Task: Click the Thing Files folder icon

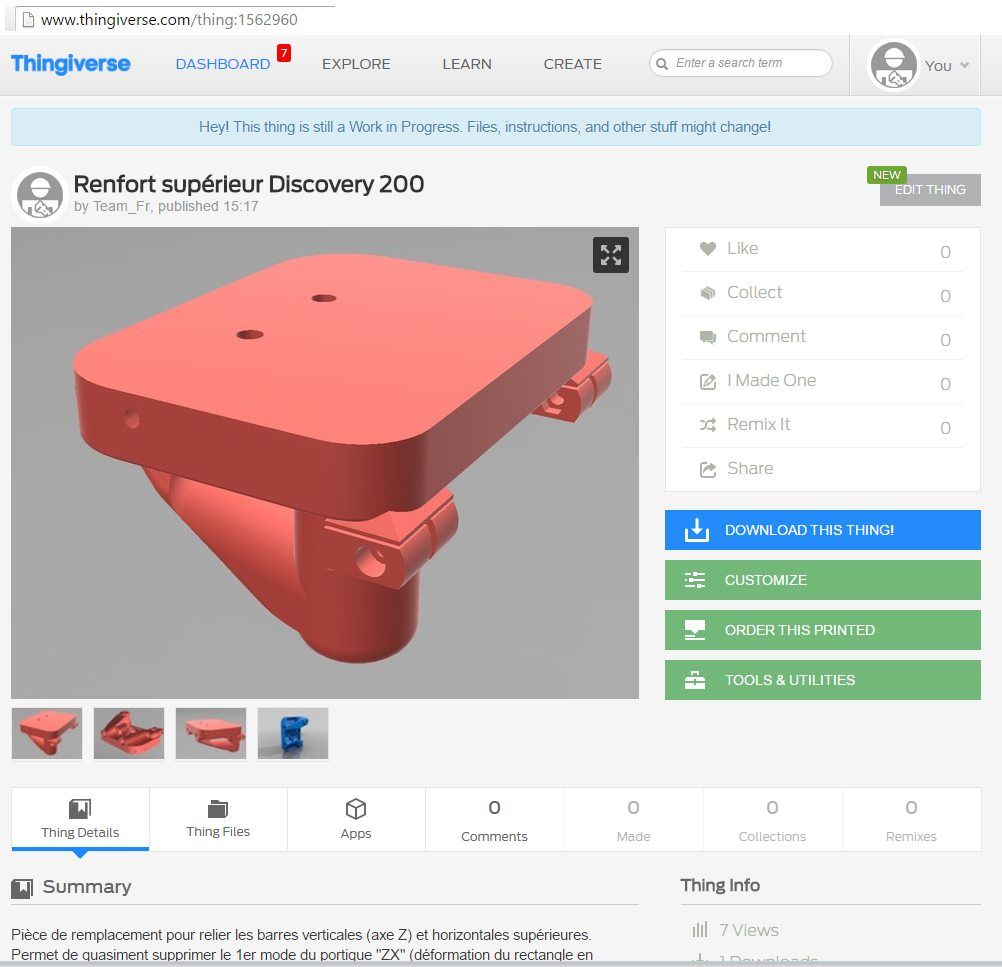Action: click(x=218, y=808)
